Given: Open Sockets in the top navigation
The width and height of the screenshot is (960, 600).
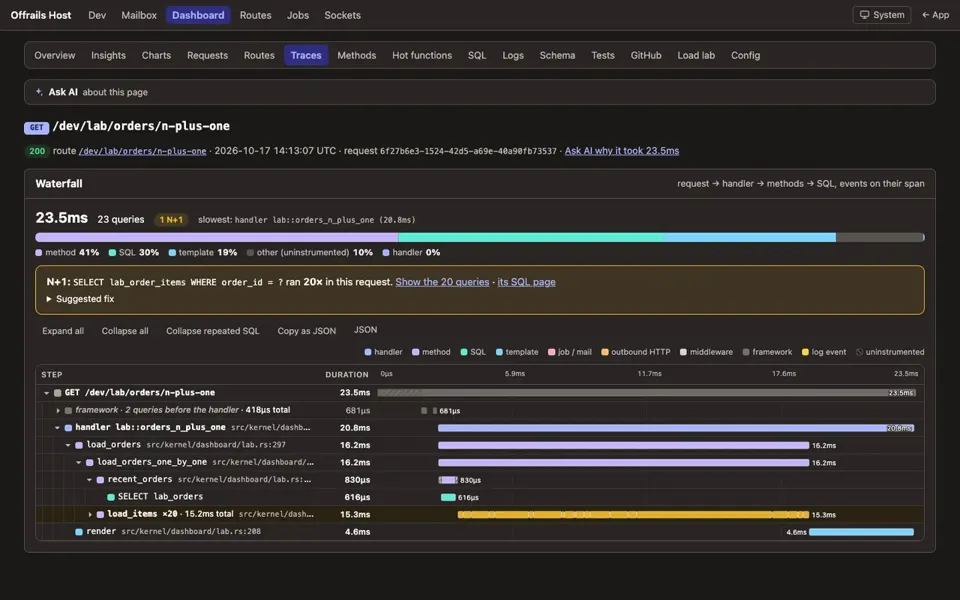Looking at the screenshot, I should coord(342,15).
